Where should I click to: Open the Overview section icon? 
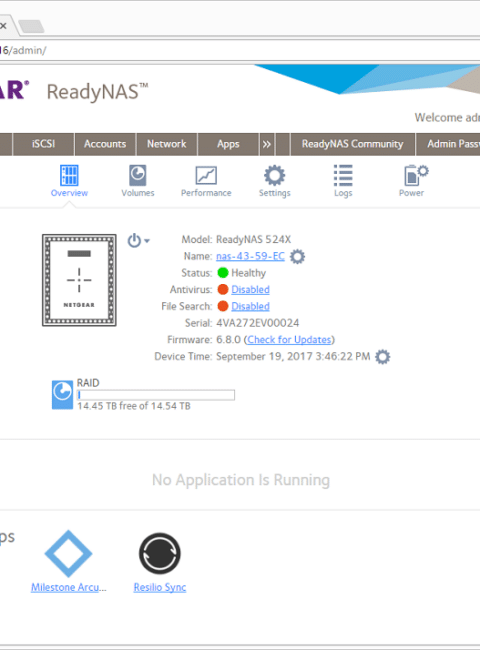(69, 175)
